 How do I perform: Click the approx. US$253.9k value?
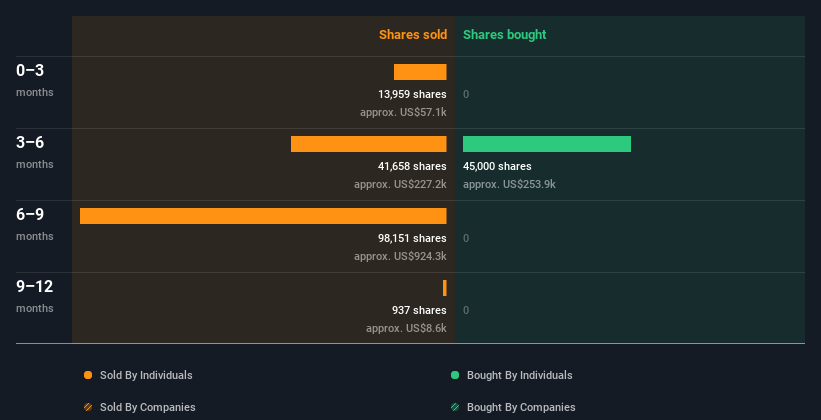coord(509,184)
